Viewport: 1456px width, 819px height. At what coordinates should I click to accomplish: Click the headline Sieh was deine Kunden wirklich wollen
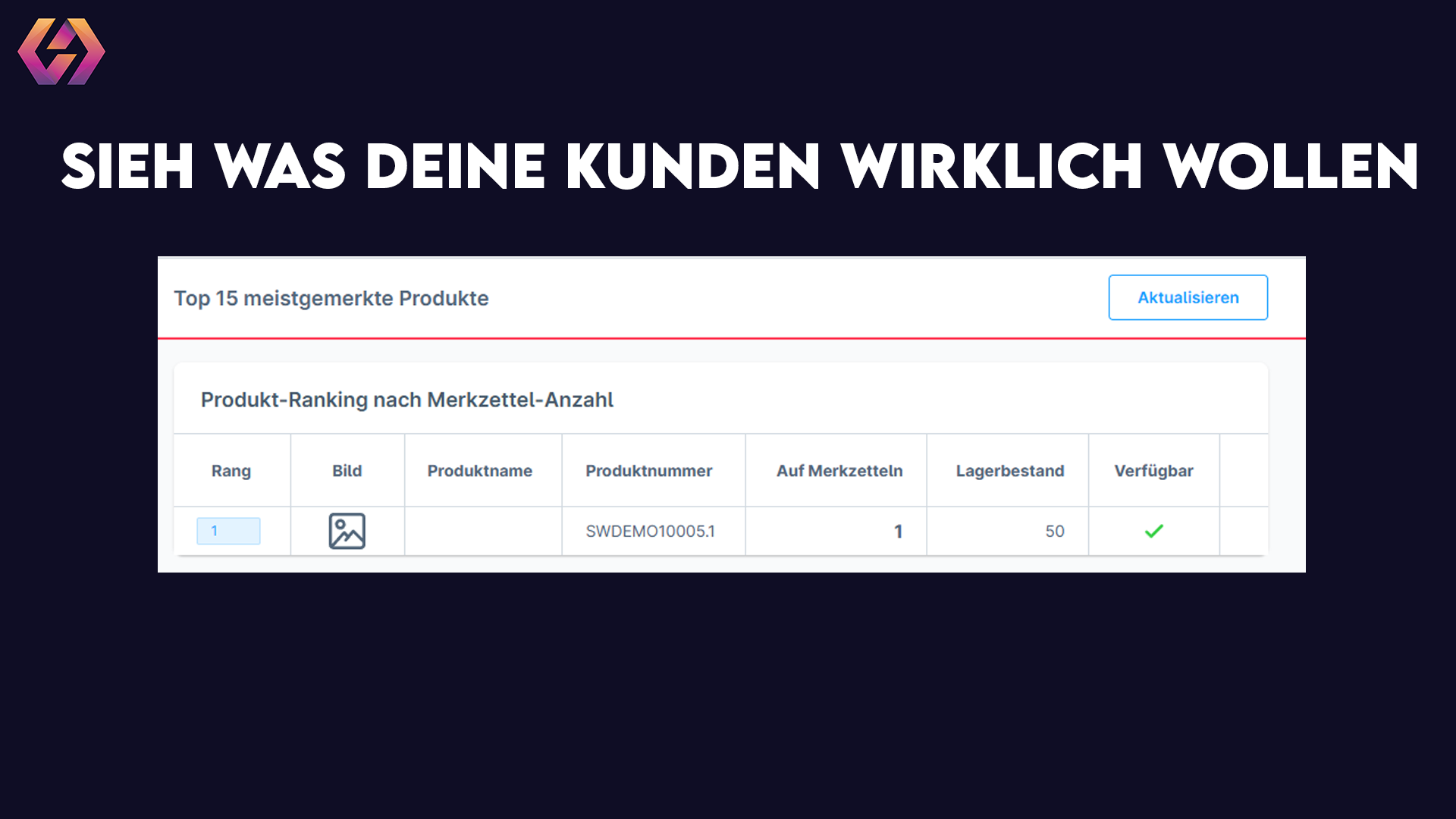[739, 166]
